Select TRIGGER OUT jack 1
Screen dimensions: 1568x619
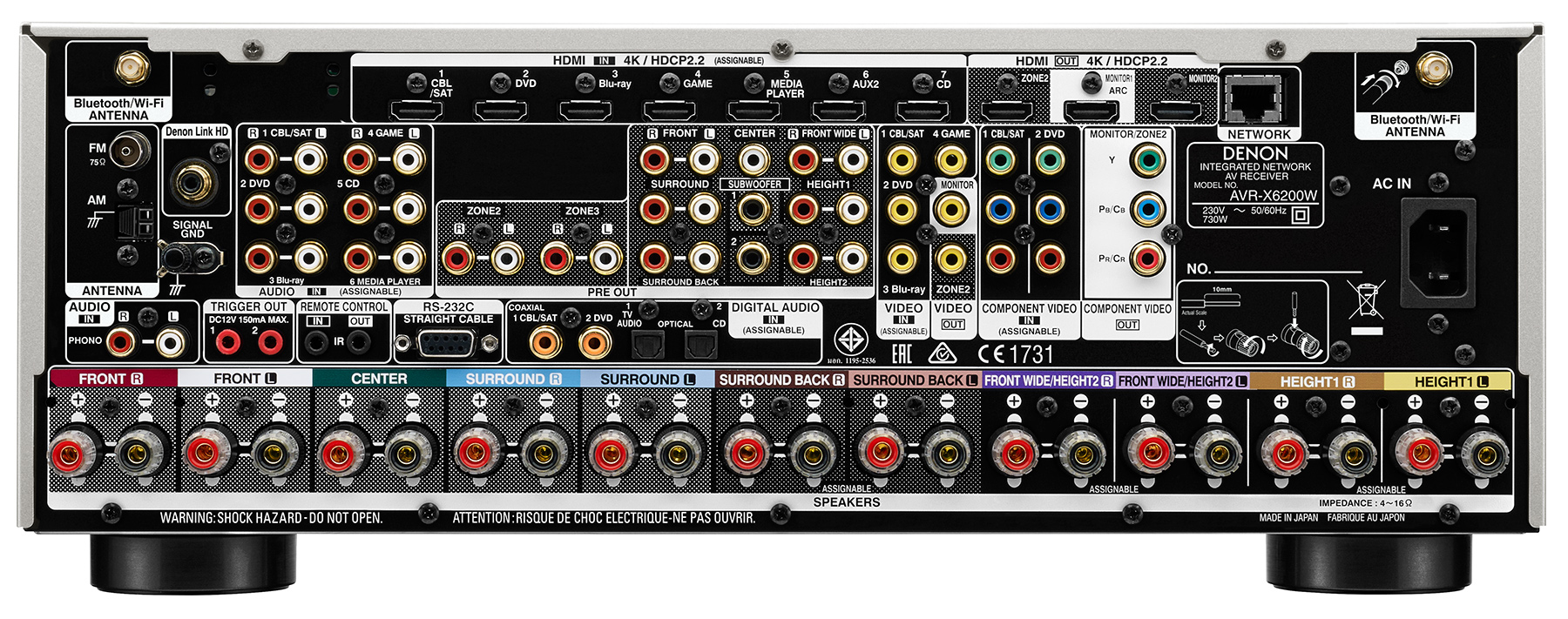tap(227, 342)
